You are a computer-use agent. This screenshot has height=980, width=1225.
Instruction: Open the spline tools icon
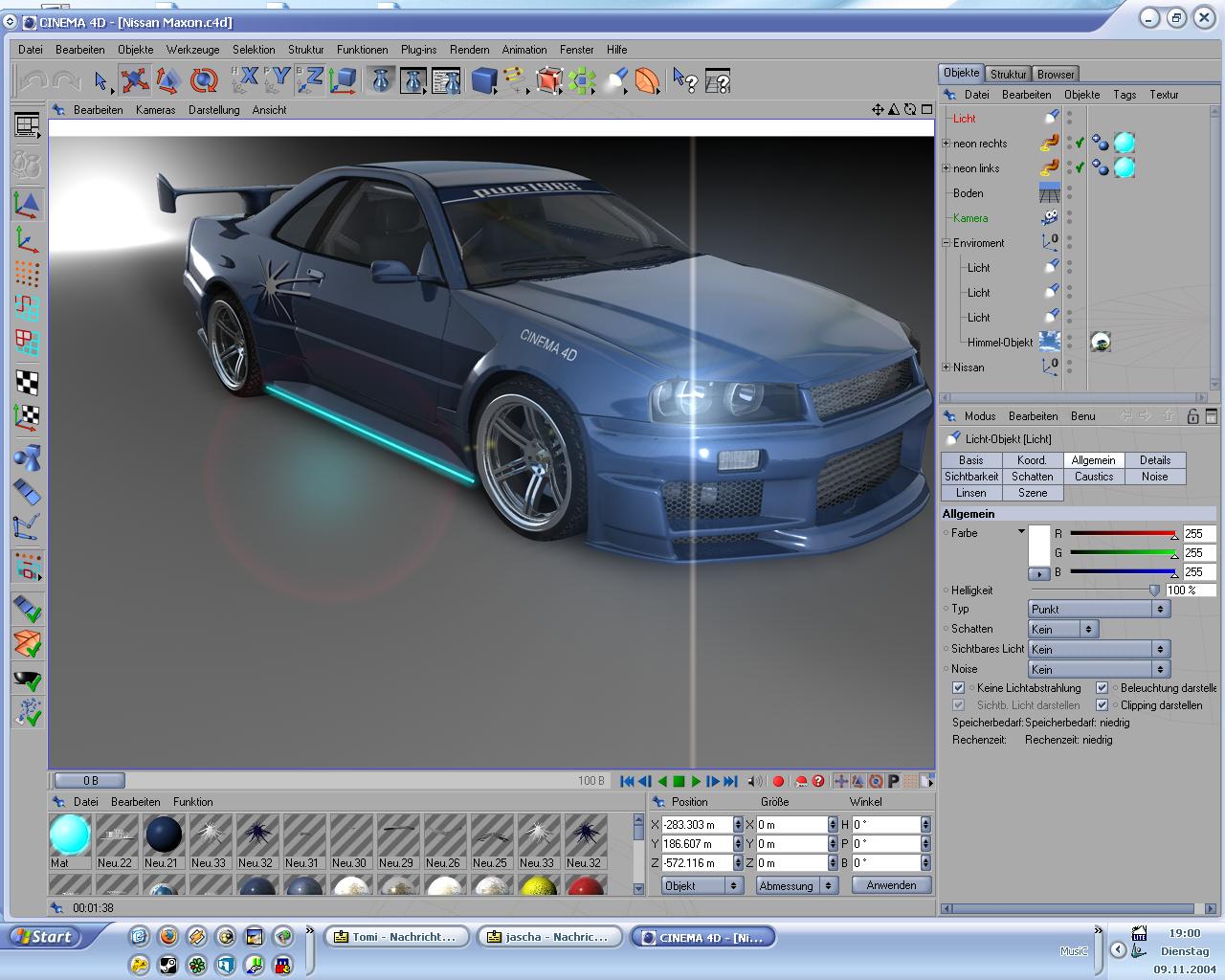click(516, 80)
